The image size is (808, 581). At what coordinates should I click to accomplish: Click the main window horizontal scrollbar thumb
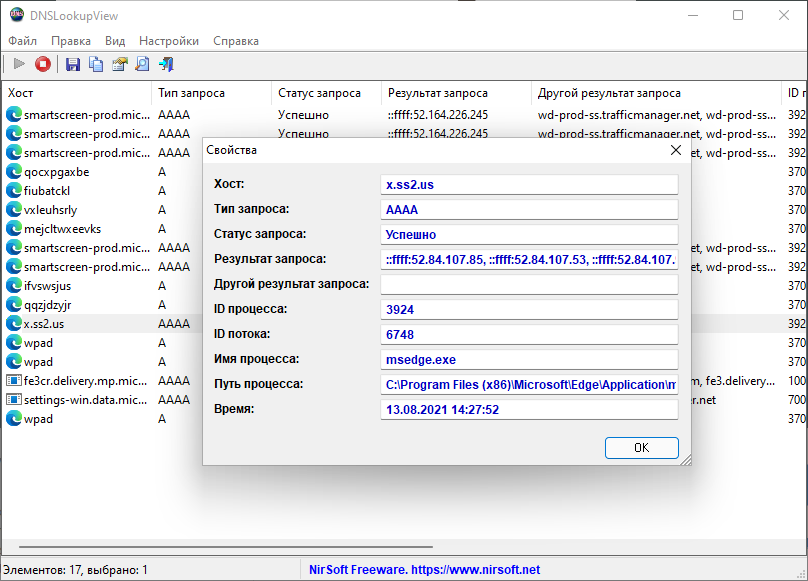pyautogui.click(x=226, y=546)
